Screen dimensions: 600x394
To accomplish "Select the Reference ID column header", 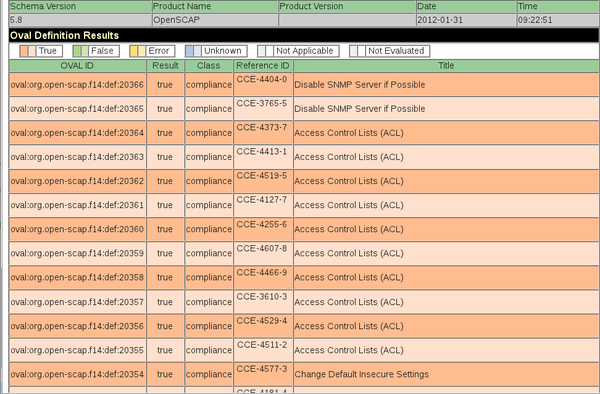I will pos(263,66).
